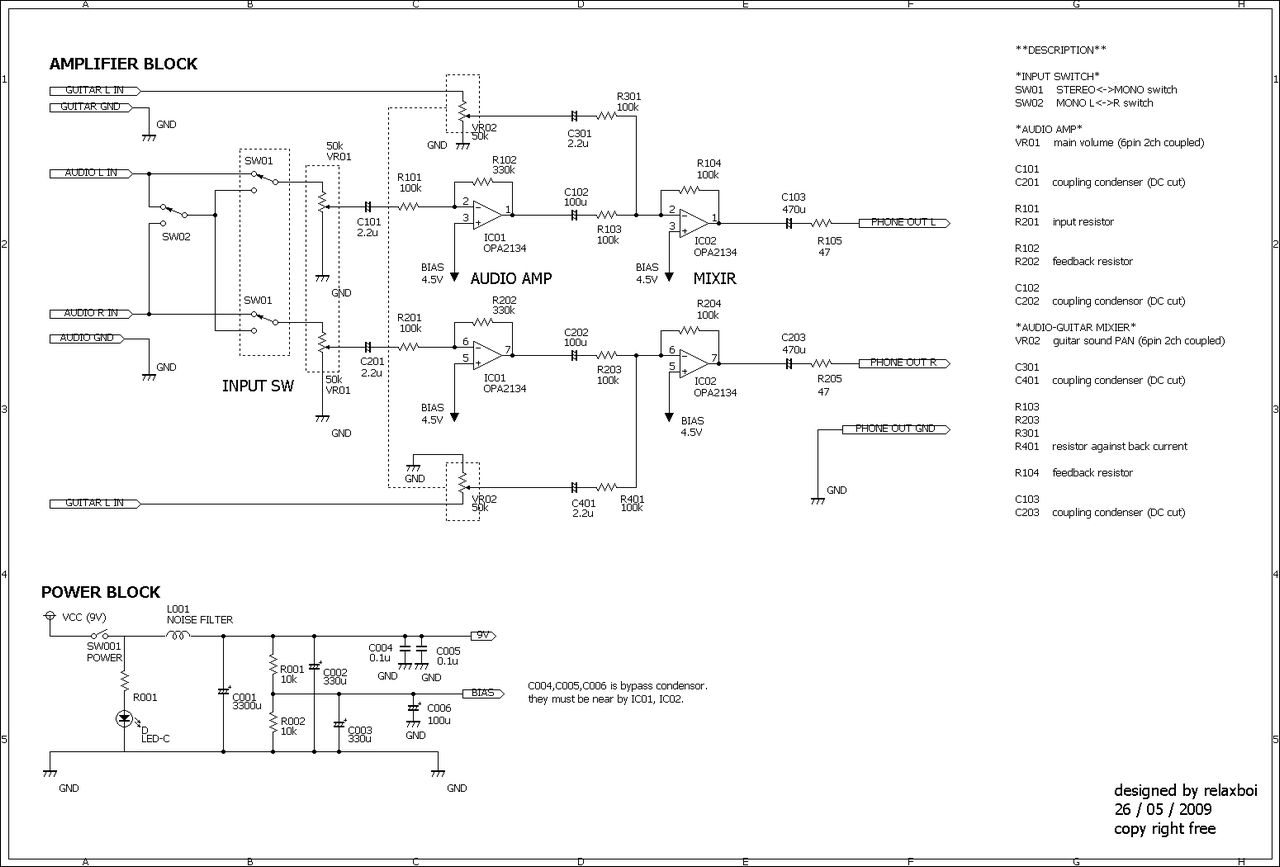Select resistor R205 47 label
Image resolution: width=1280 pixels, height=867 pixels.
click(829, 385)
